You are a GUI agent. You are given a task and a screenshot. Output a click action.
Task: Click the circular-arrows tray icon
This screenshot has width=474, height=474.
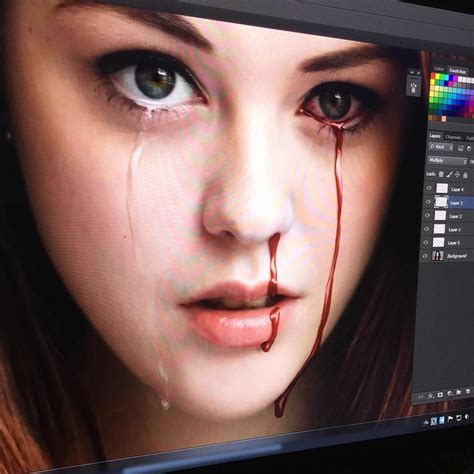(x=459, y=418)
